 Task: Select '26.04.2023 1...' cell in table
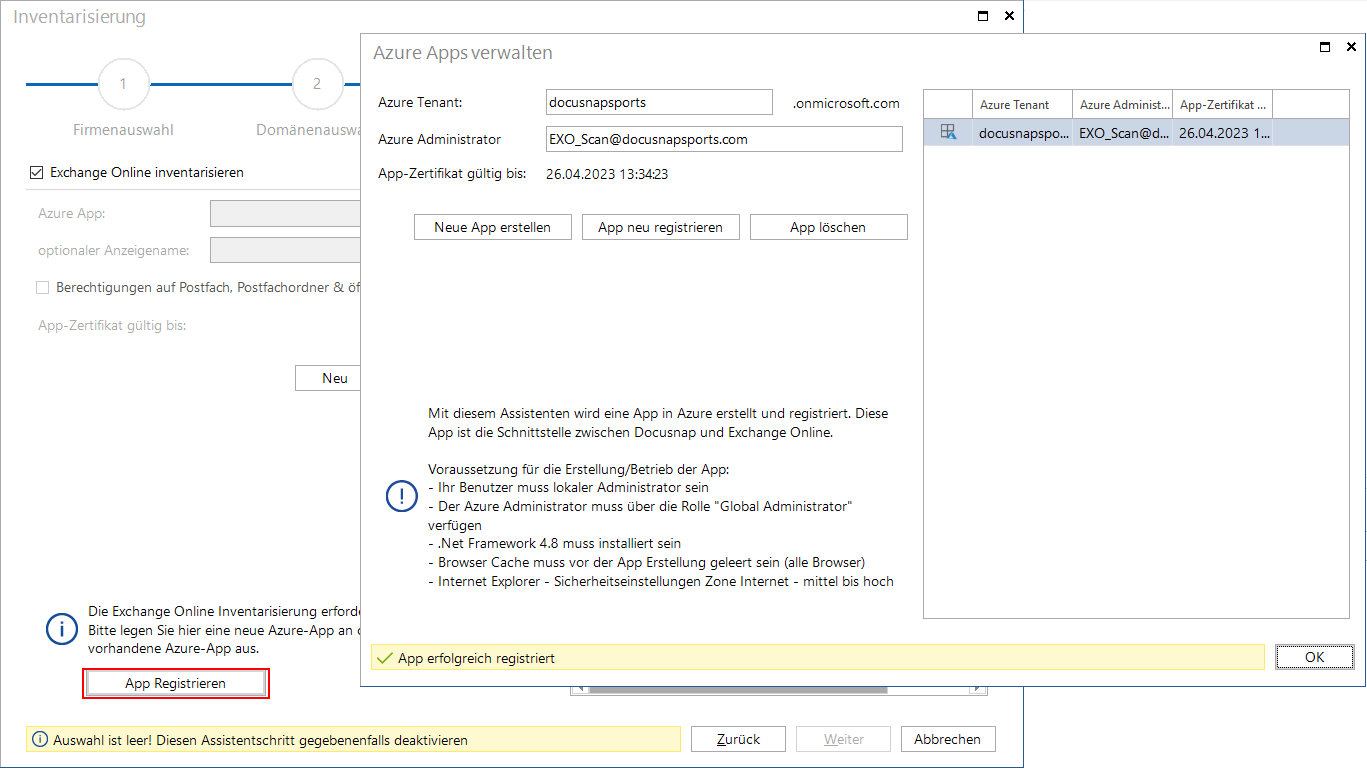1222,132
